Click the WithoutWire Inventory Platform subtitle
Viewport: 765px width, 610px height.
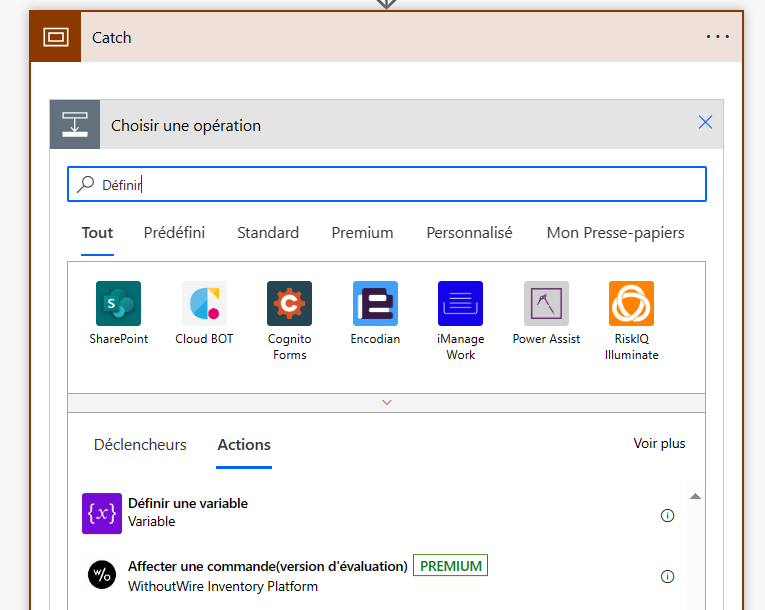pyautogui.click(x=222, y=586)
